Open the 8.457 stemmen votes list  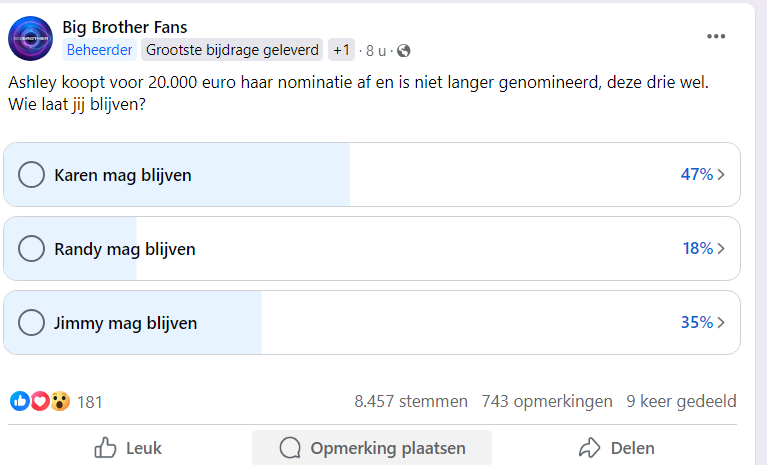click(411, 401)
